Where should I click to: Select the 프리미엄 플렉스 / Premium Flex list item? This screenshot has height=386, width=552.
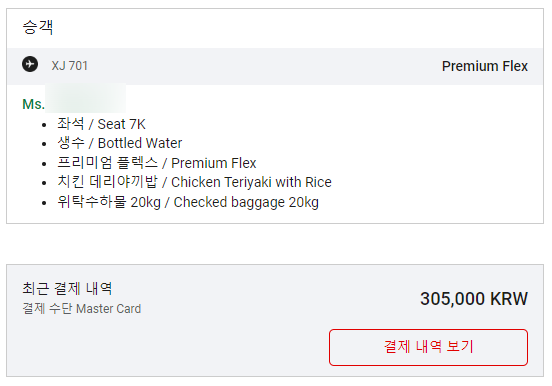pos(157,163)
